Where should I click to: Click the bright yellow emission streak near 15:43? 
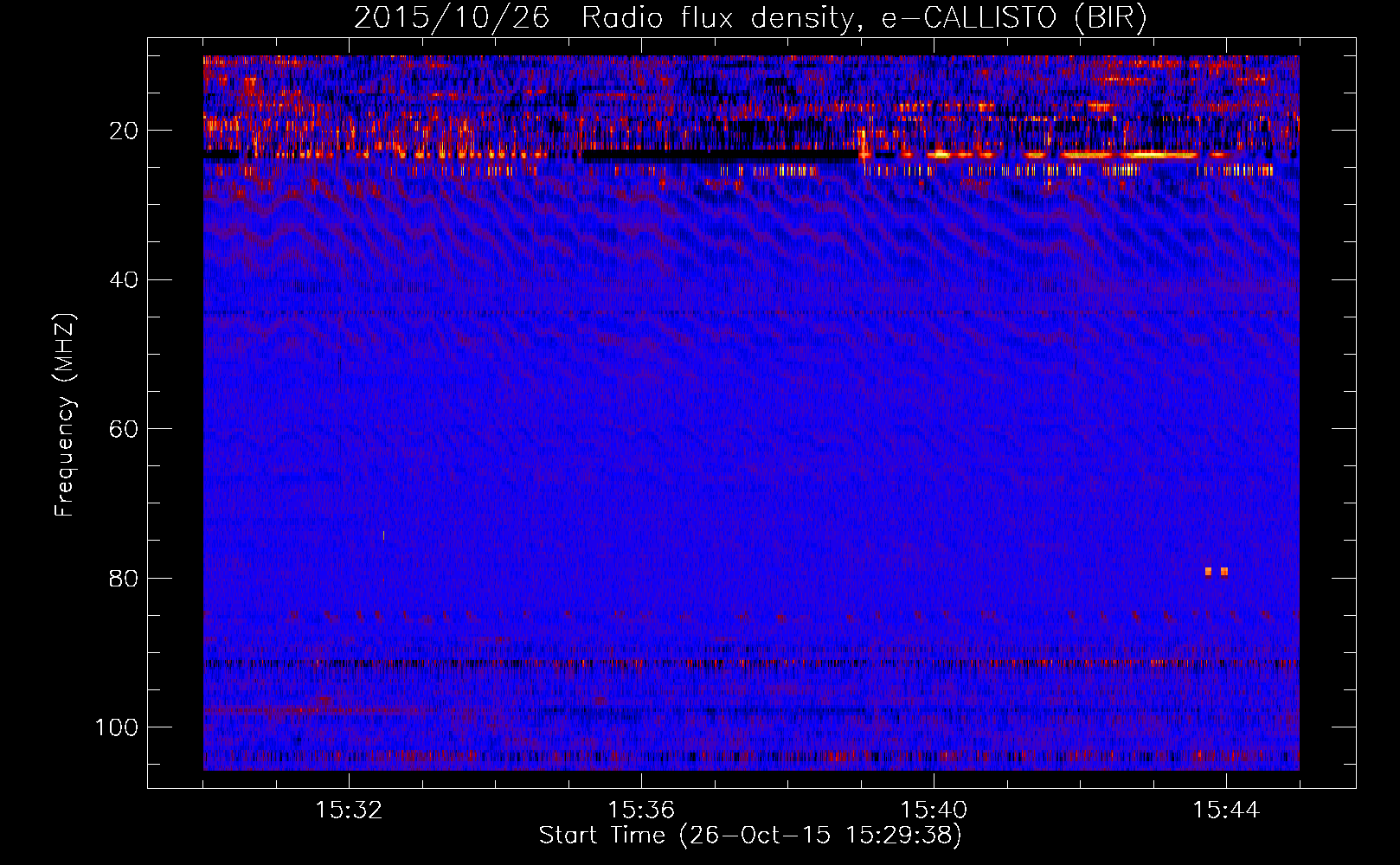point(1158,155)
